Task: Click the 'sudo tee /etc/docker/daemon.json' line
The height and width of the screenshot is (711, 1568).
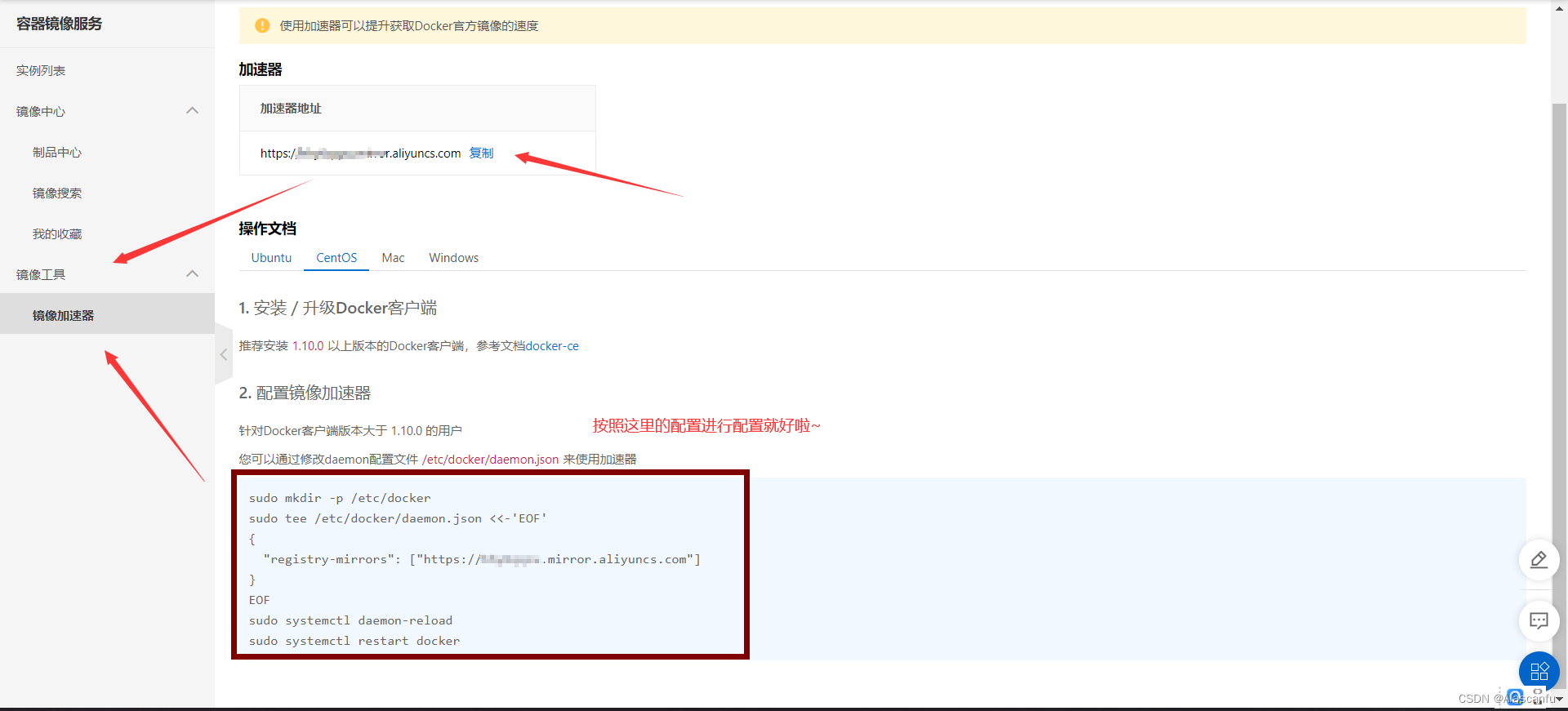Action: click(x=398, y=518)
